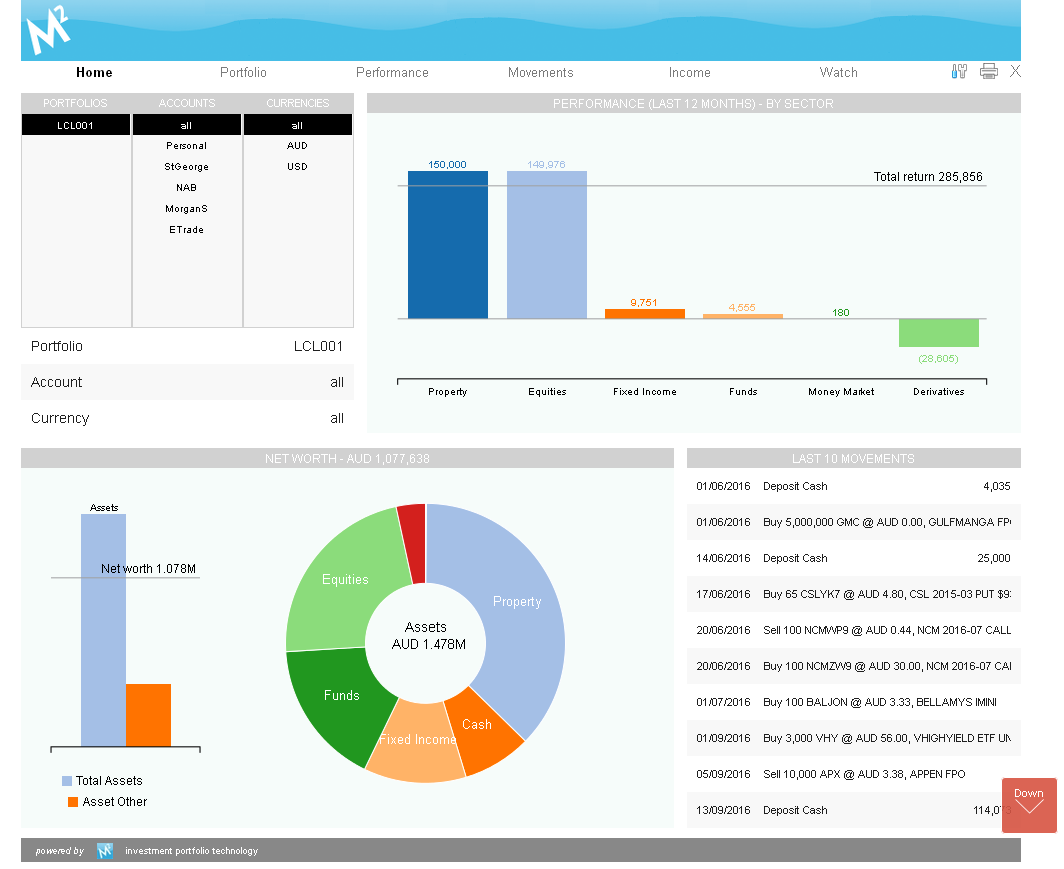Select the Watch tab

(838, 73)
